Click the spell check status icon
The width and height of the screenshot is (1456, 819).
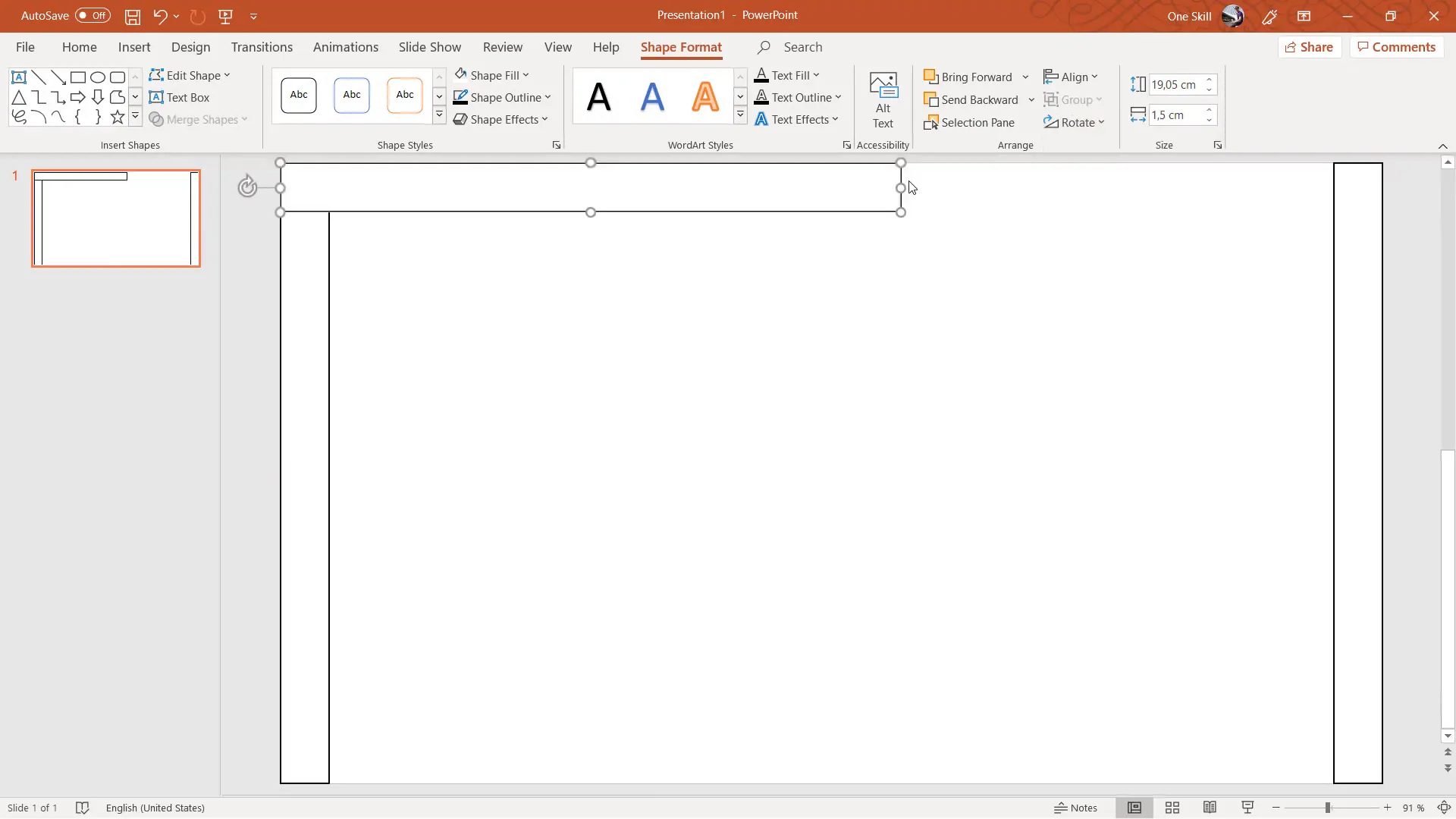tap(83, 808)
